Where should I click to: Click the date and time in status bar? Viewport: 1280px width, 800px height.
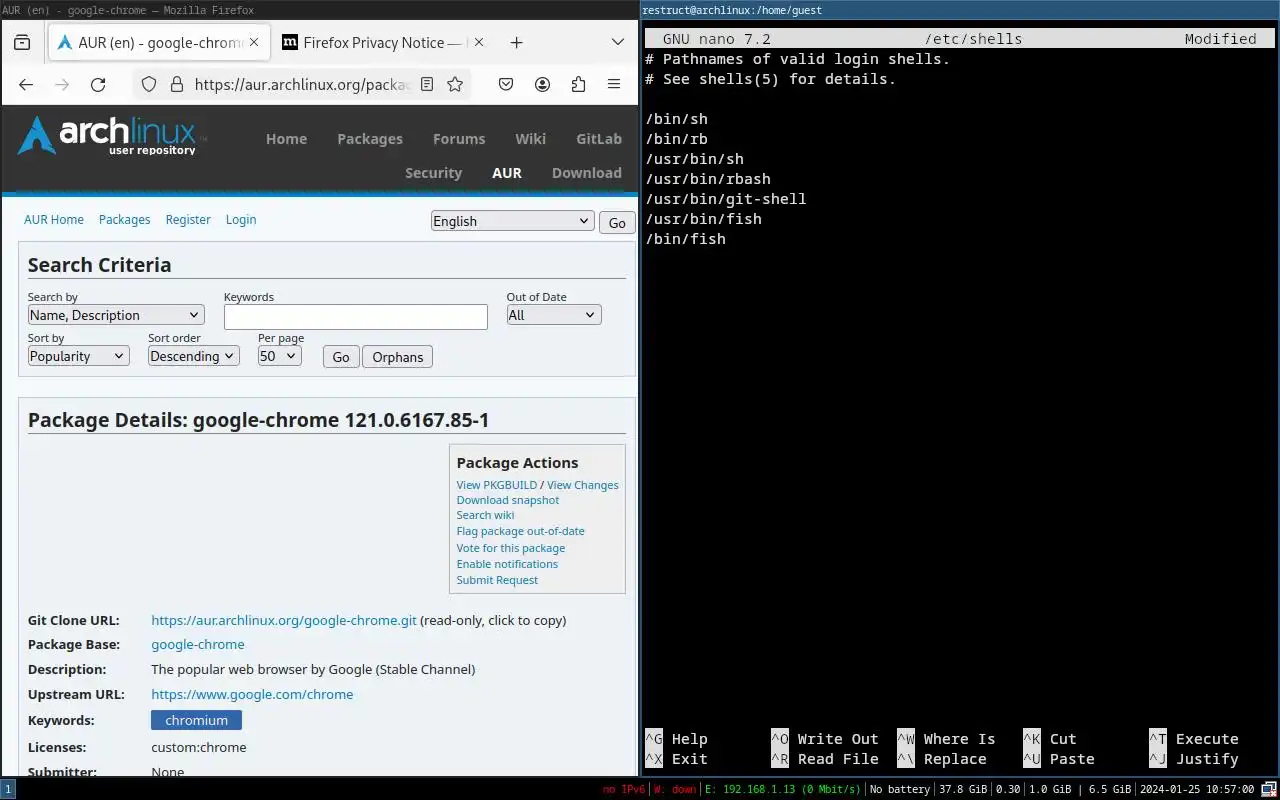click(1197, 789)
